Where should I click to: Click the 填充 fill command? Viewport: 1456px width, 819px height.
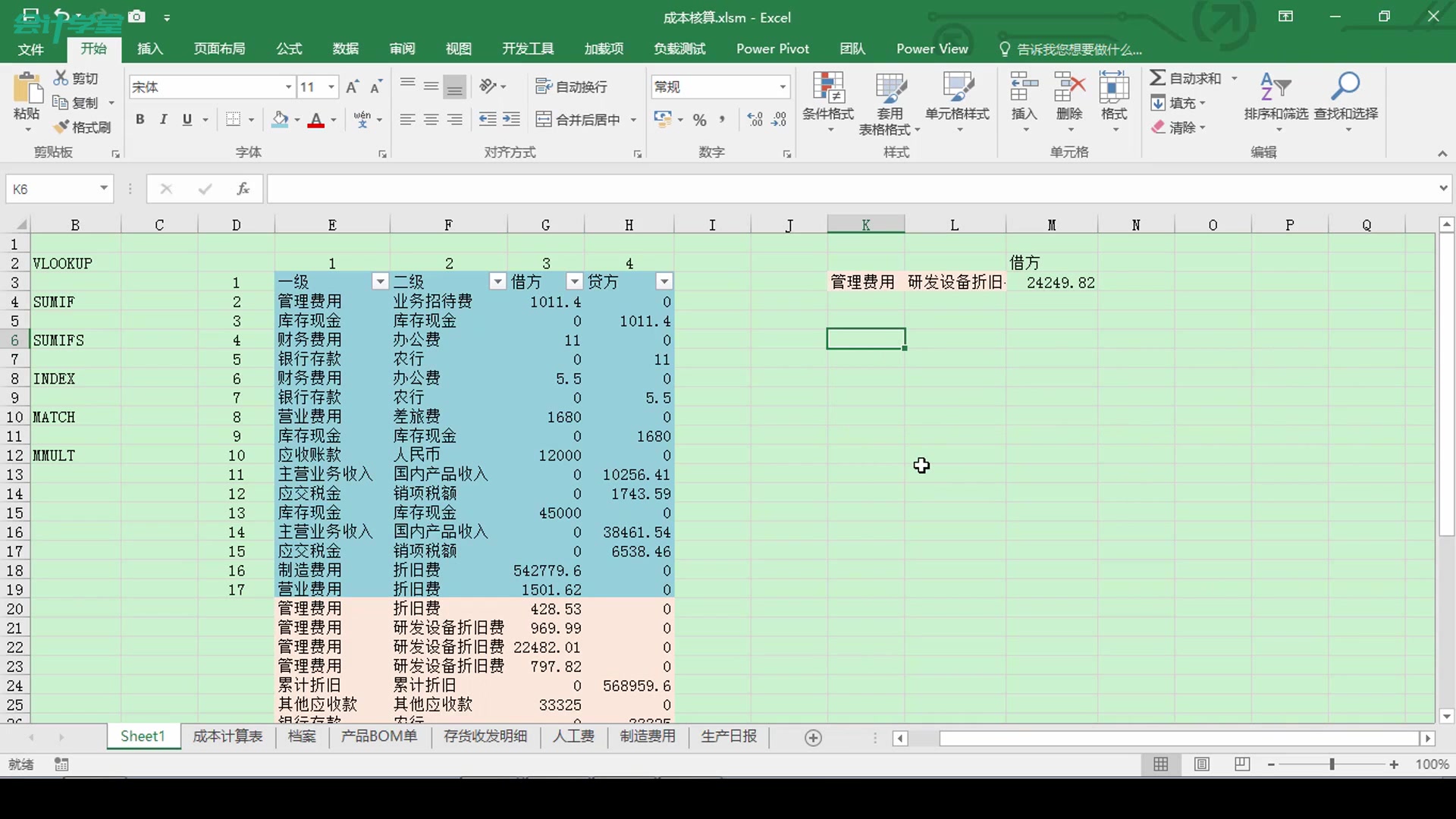coord(1178,103)
